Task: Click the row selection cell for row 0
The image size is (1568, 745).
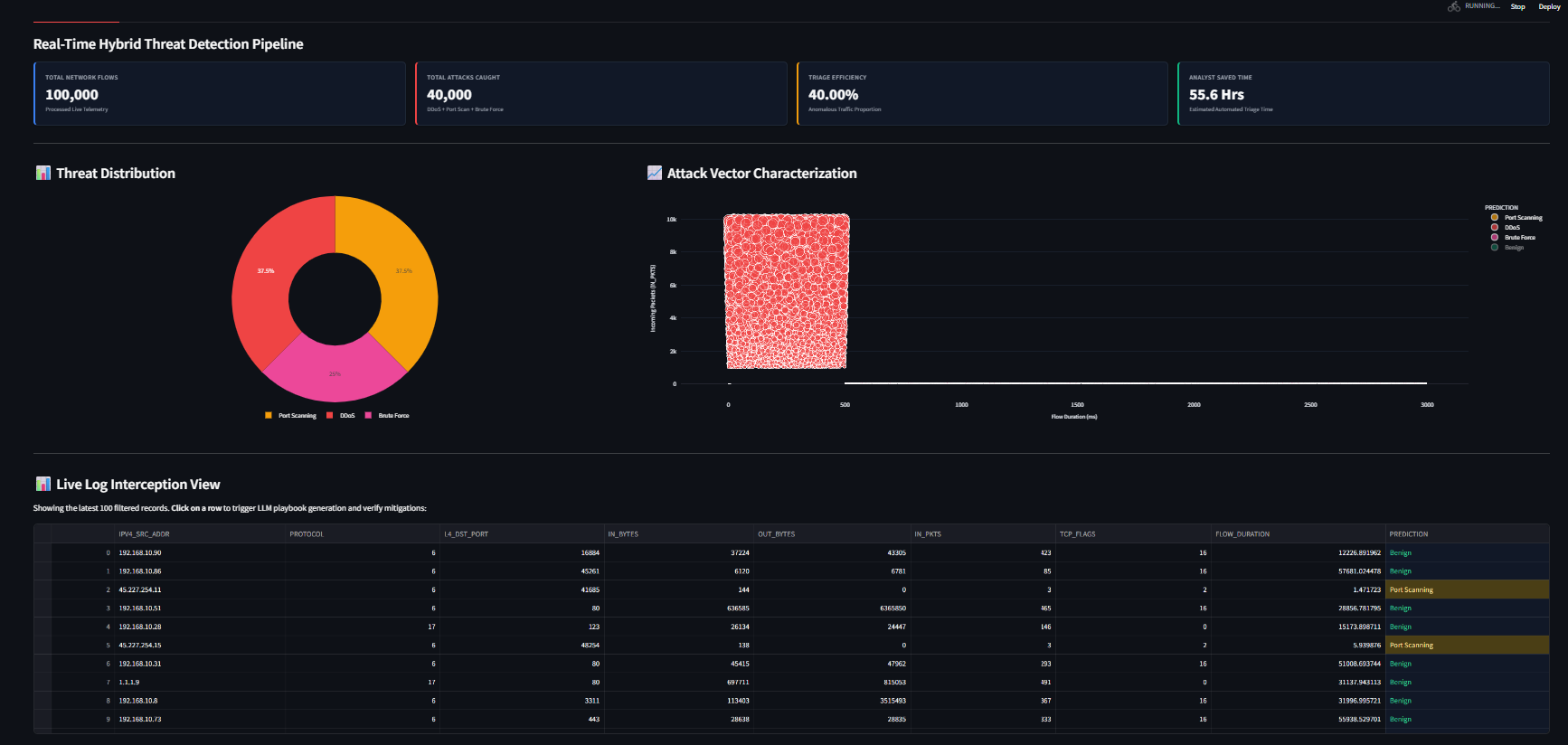Action: 43,552
